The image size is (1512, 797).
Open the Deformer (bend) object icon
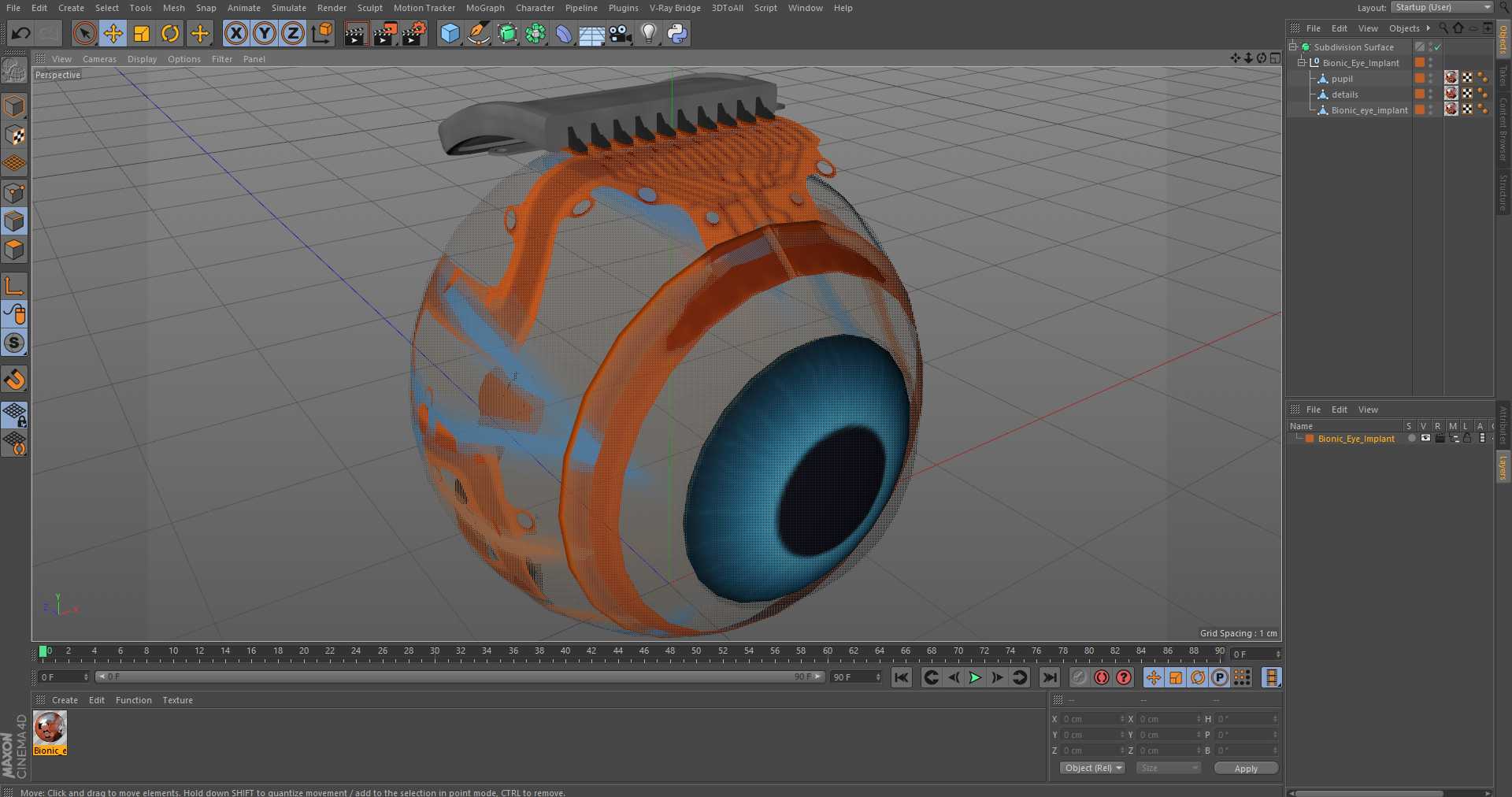(564, 33)
